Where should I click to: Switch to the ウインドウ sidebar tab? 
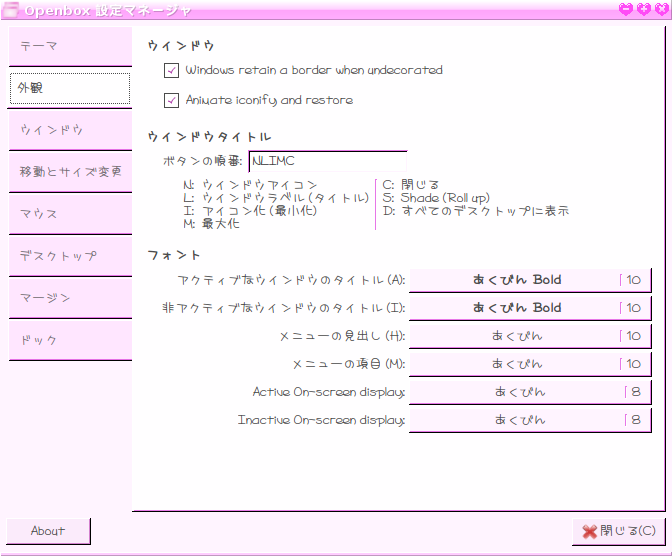[x=70, y=130]
